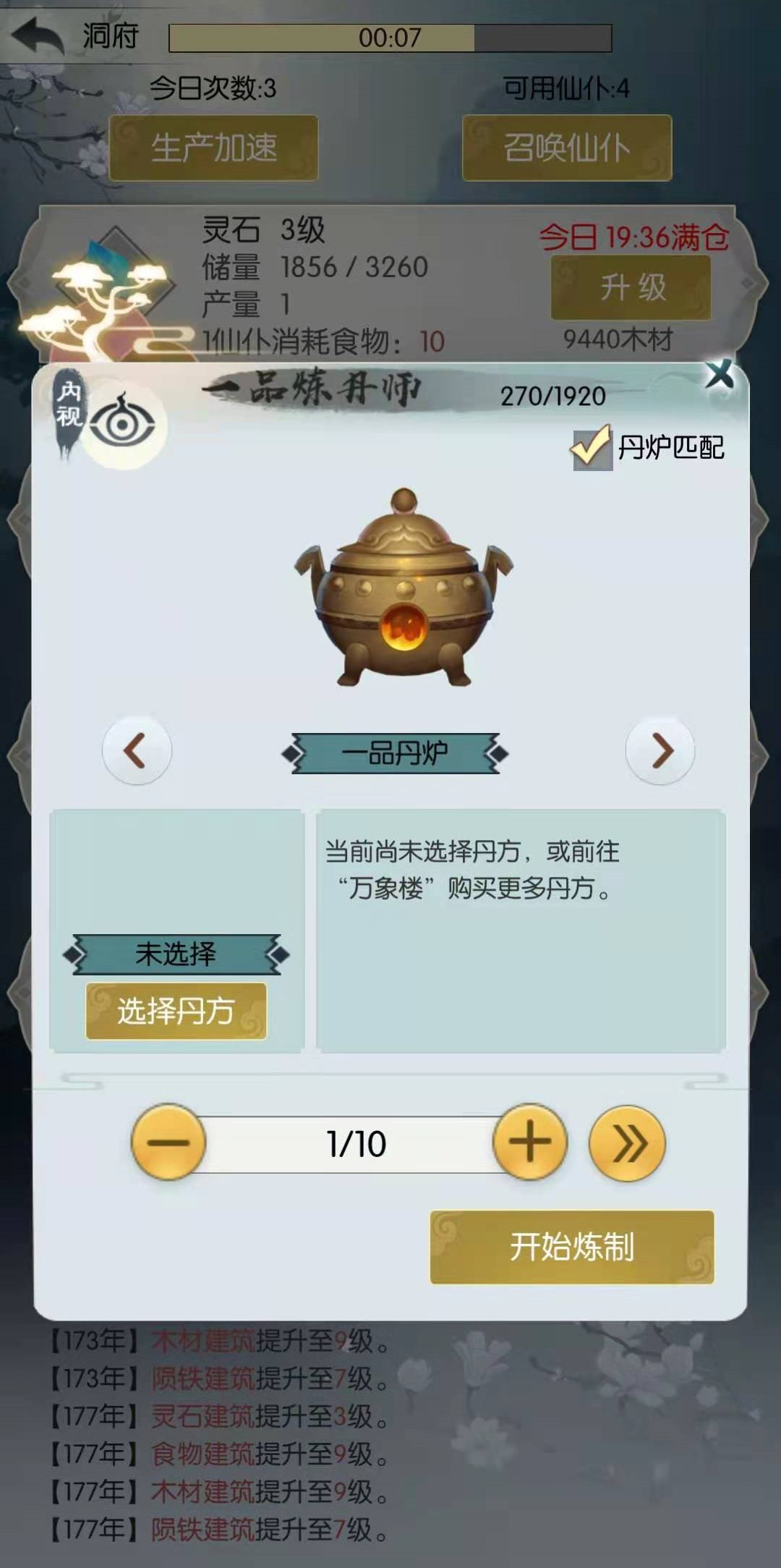The height and width of the screenshot is (1568, 781).
Task: Click the 00:07 production progress bar
Action: click(390, 38)
